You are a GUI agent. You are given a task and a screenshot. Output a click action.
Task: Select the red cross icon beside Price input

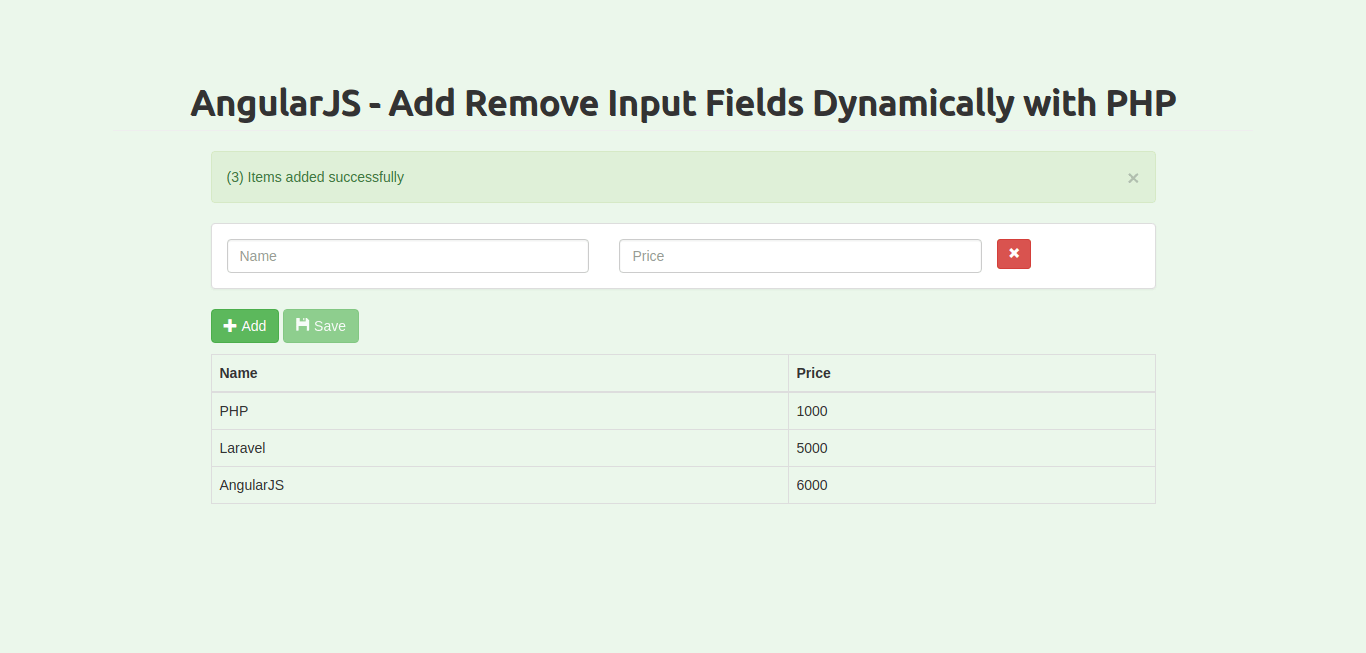tap(1014, 254)
